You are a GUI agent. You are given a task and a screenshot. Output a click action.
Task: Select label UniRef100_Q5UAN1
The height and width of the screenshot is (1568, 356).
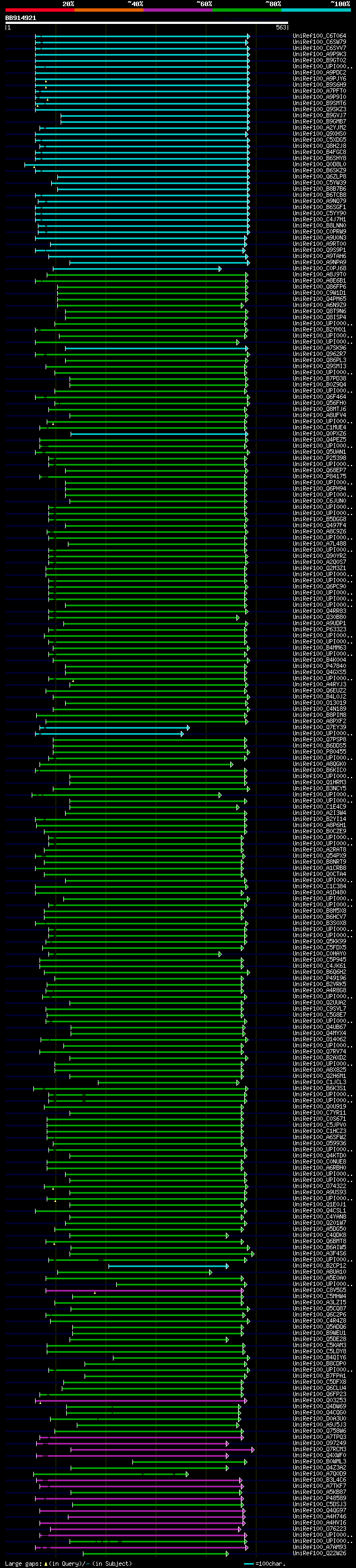(x=319, y=452)
